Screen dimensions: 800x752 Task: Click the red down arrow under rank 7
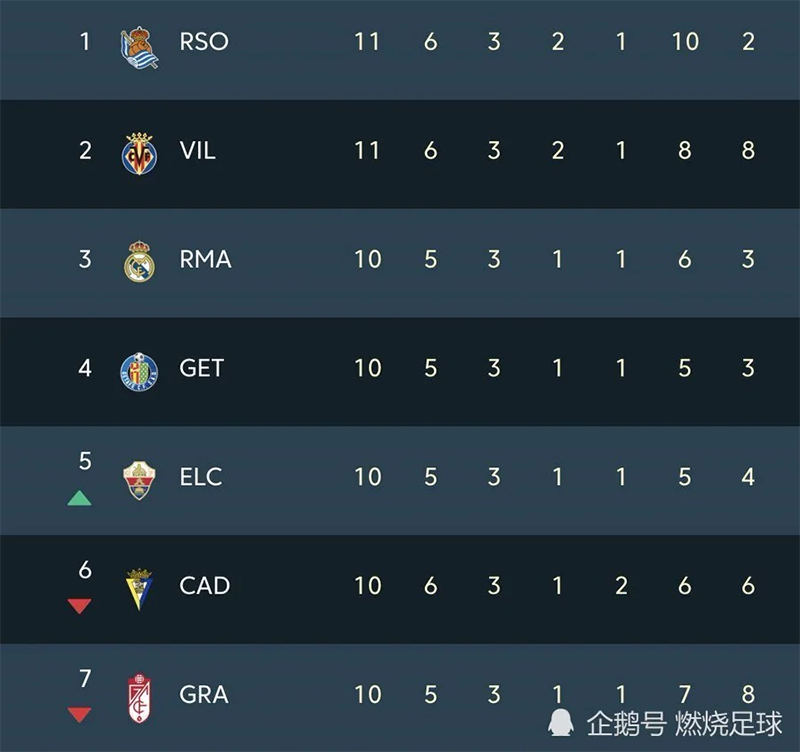point(79,715)
